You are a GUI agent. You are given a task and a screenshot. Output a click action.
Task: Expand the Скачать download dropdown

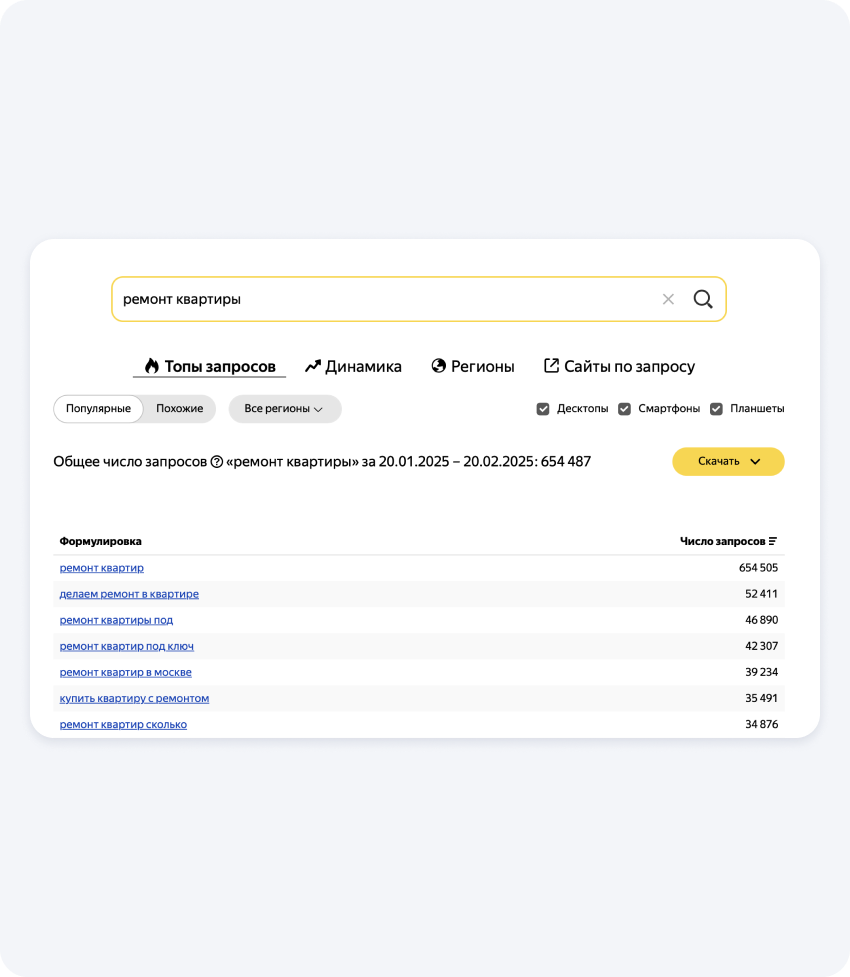tap(728, 461)
